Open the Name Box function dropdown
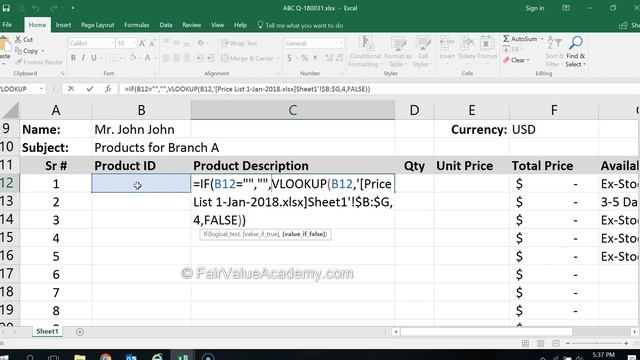 42,89
